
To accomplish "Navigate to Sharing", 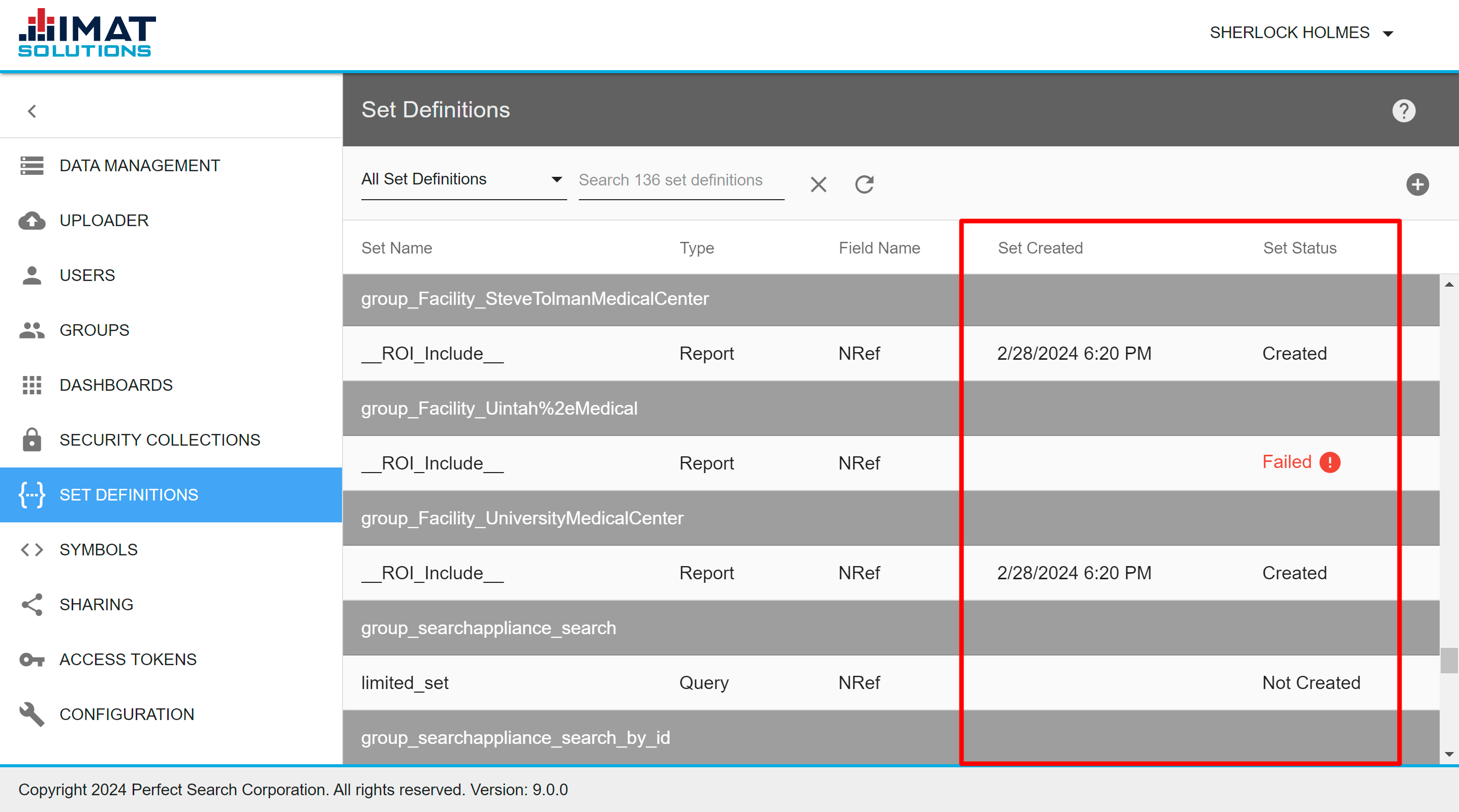I will (x=171, y=605).
